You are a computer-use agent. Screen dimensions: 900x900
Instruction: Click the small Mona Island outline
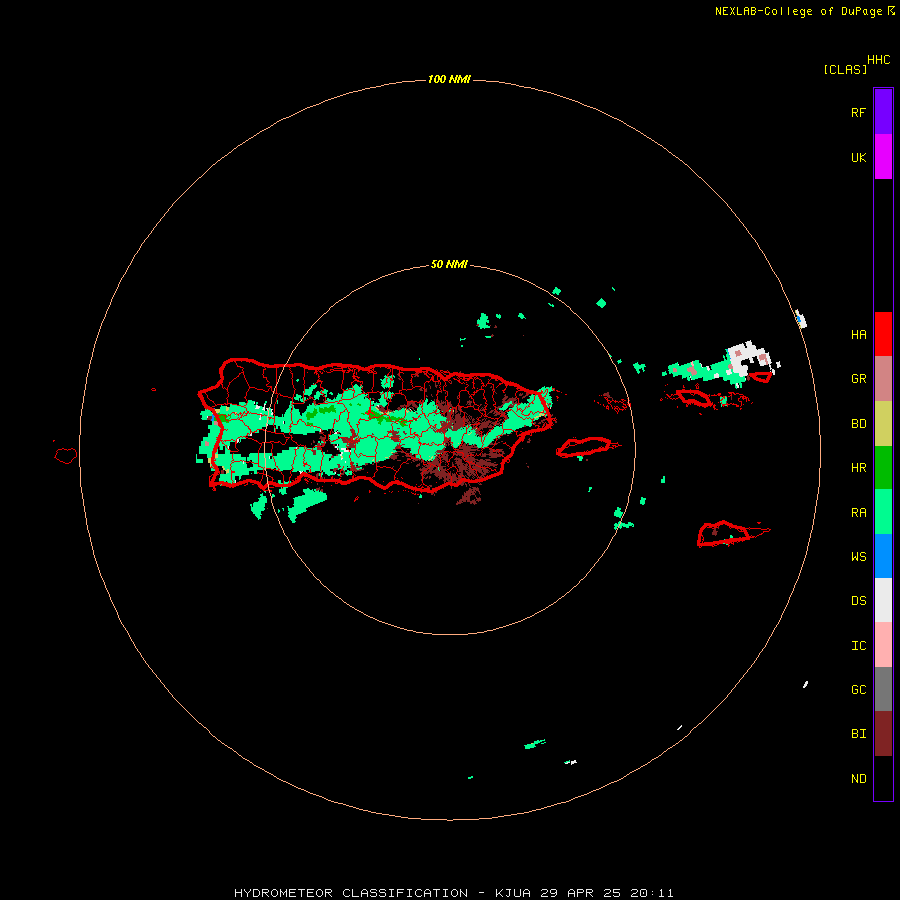coord(65,456)
